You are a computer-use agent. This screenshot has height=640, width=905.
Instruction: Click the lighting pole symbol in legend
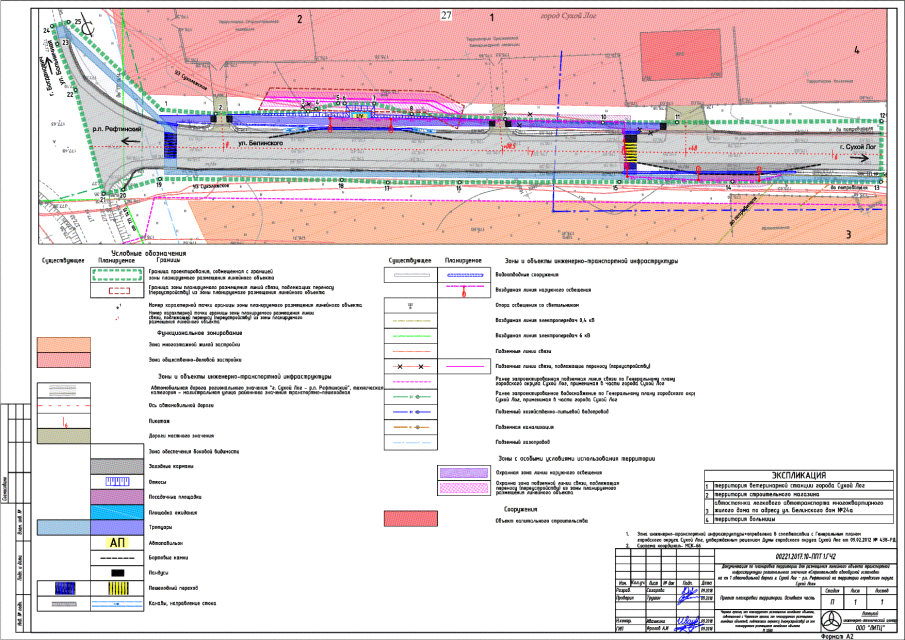coord(411,305)
